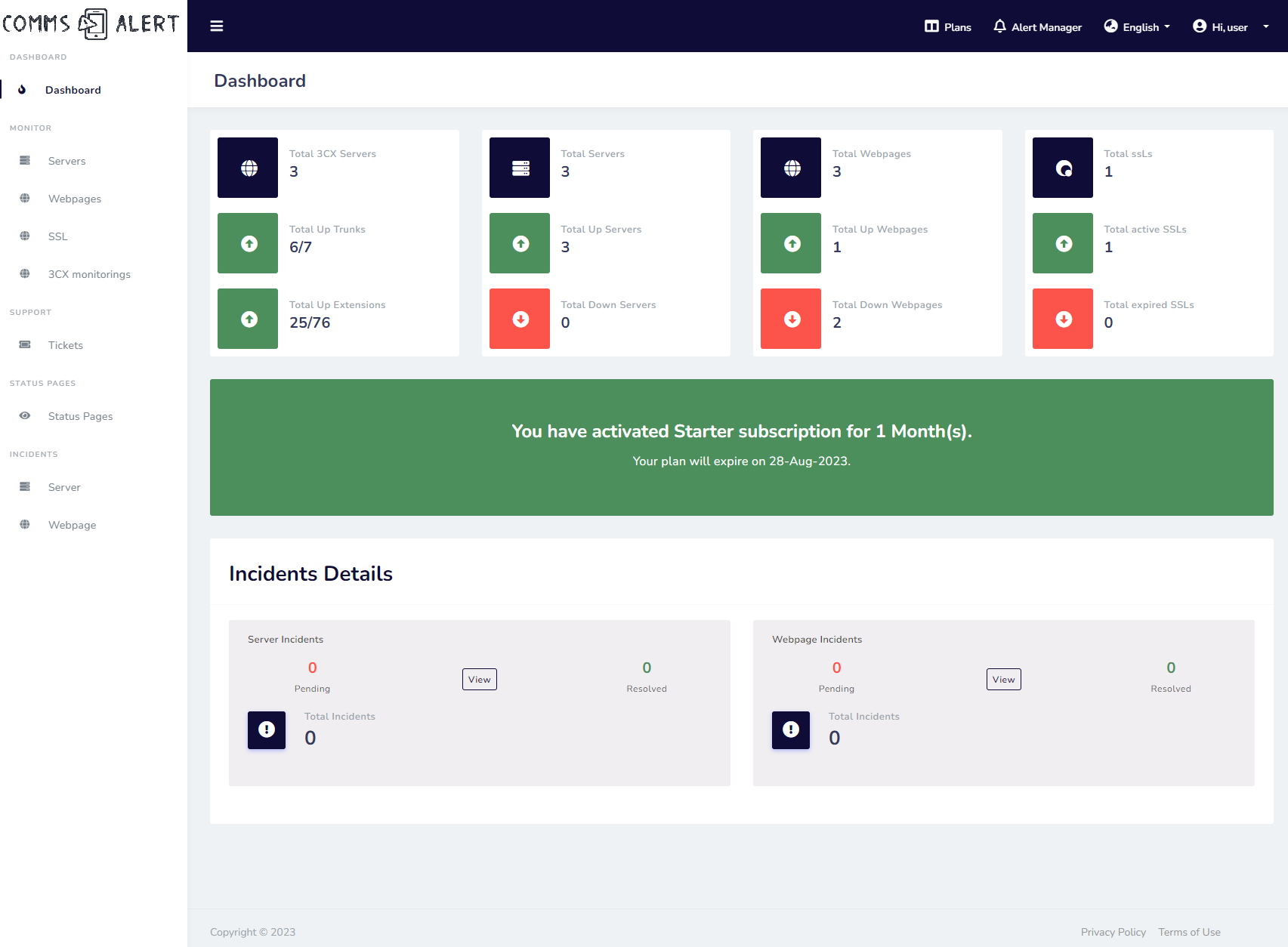Click the Total ssLs icon tile
Image resolution: width=1288 pixels, height=947 pixels.
tap(1063, 168)
